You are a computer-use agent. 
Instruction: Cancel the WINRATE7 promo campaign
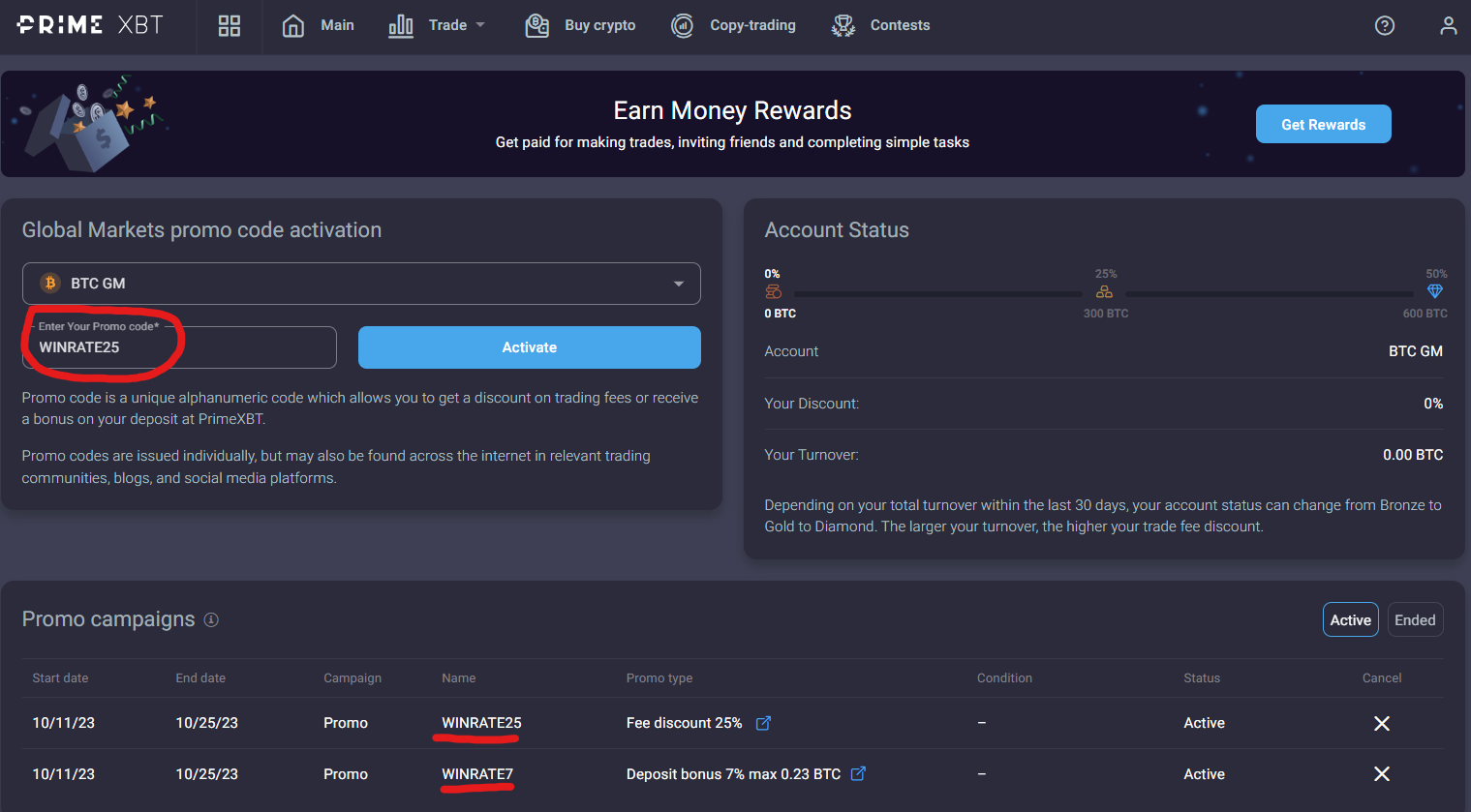(1382, 773)
